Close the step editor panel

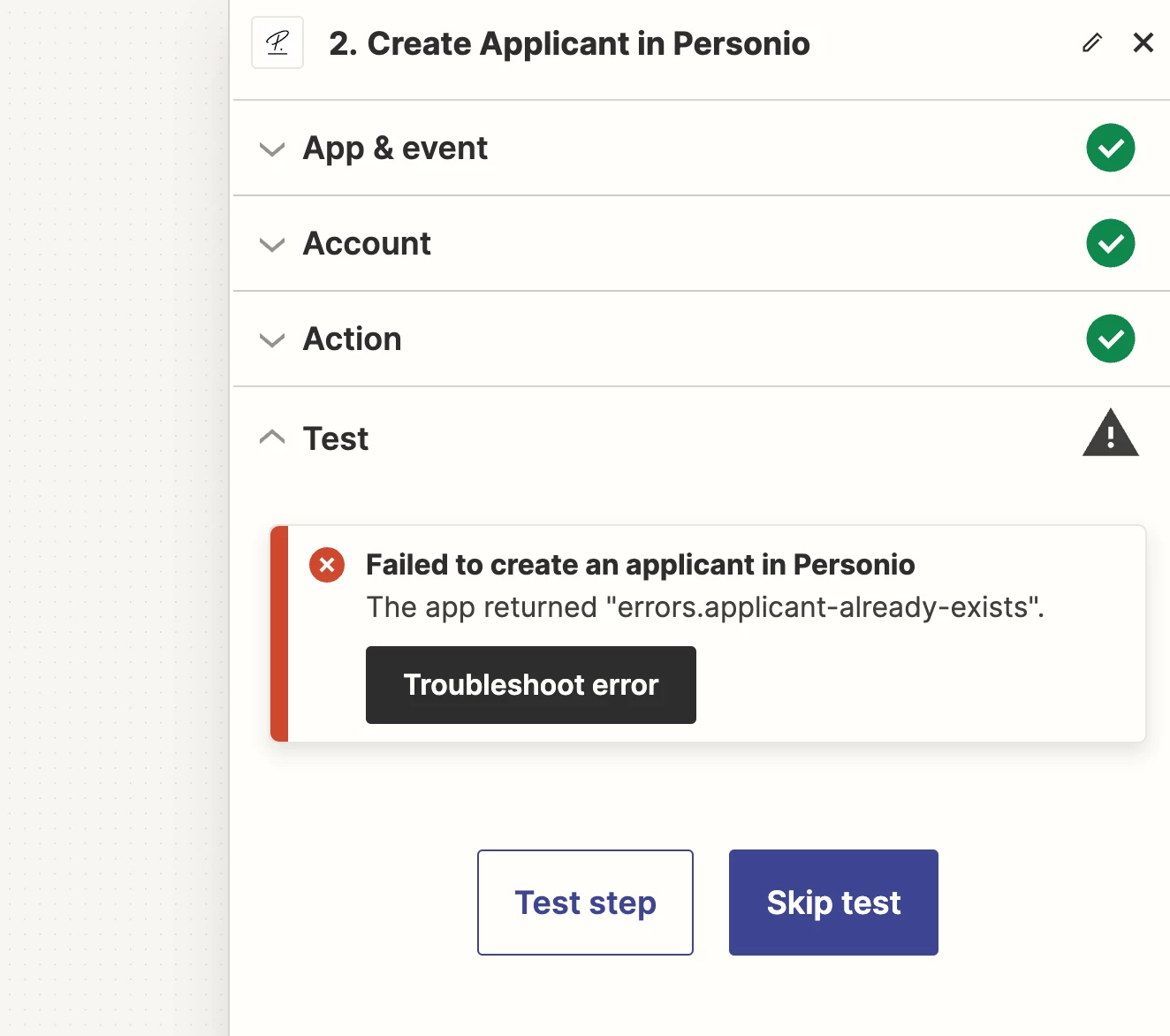[1143, 42]
